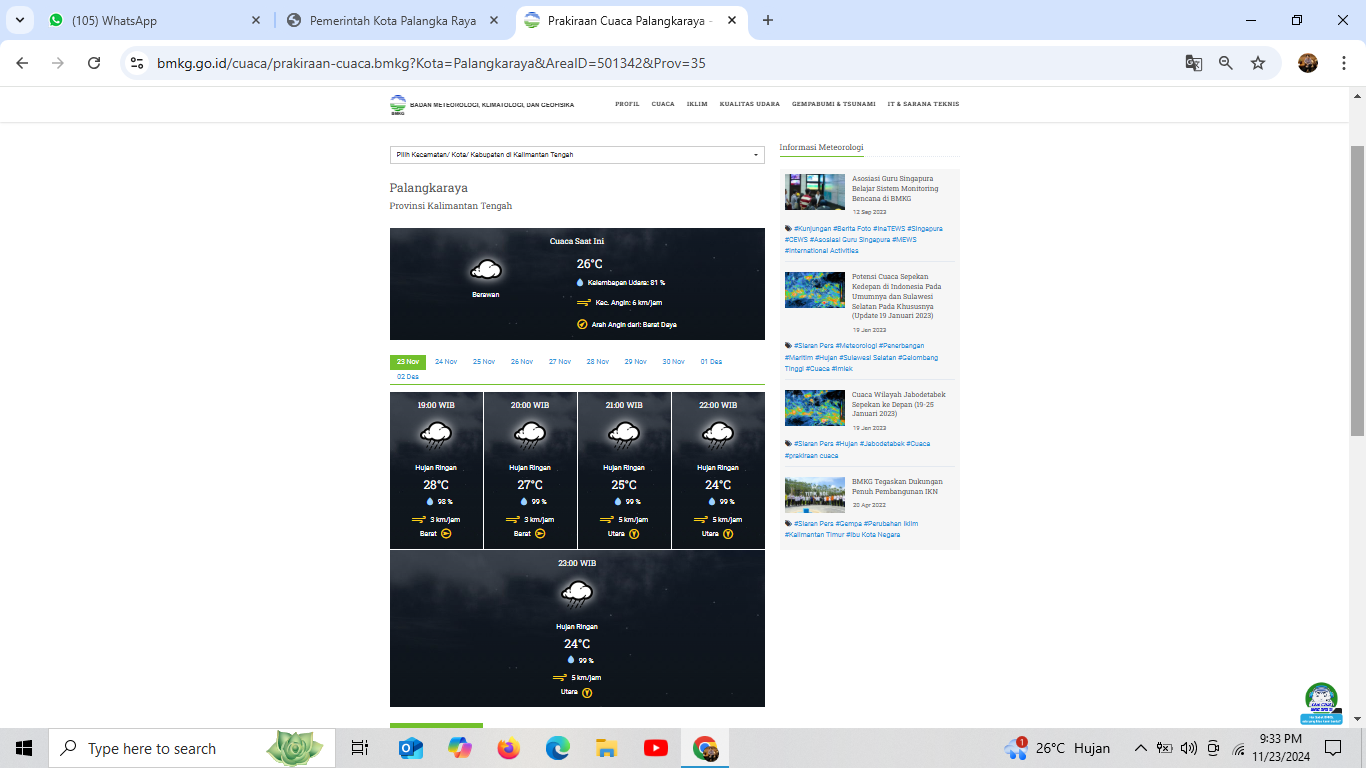Click the Utara wind direction icon at 22:00
This screenshot has width=1366, height=768.
[728, 534]
